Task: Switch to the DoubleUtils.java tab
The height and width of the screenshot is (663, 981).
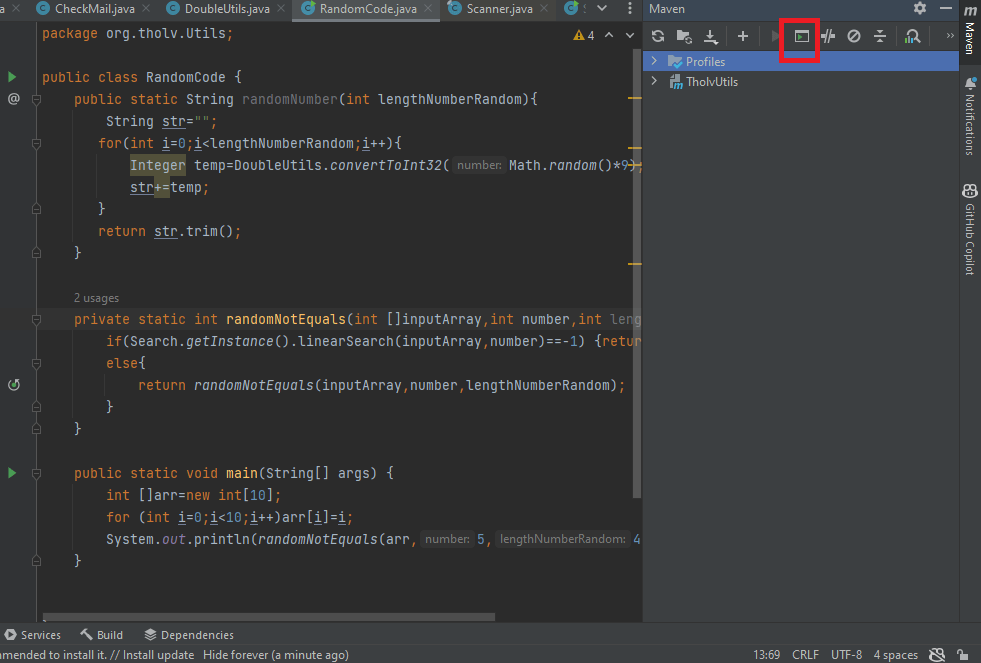Action: tap(225, 9)
